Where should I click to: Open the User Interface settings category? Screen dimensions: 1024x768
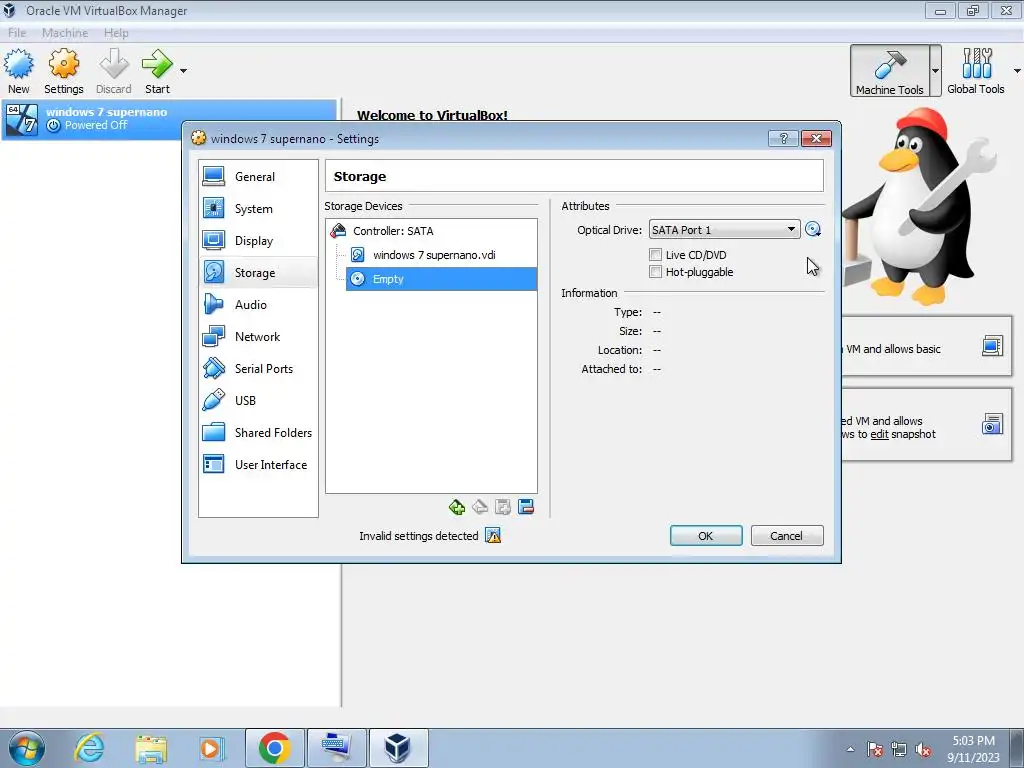tap(258, 464)
